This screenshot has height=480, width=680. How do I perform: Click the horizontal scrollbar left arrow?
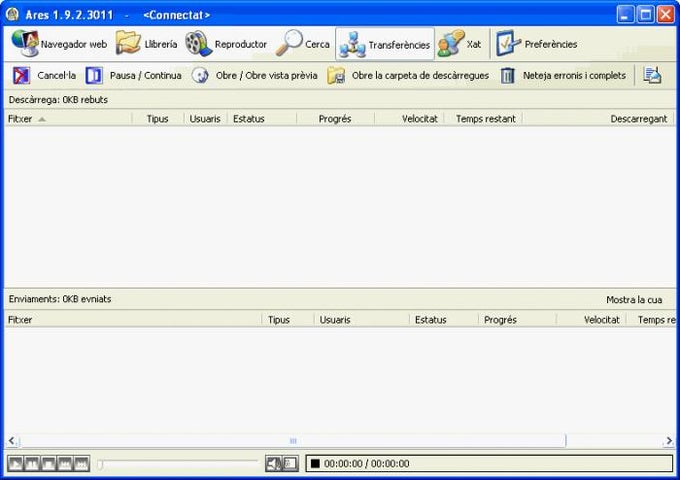12,441
